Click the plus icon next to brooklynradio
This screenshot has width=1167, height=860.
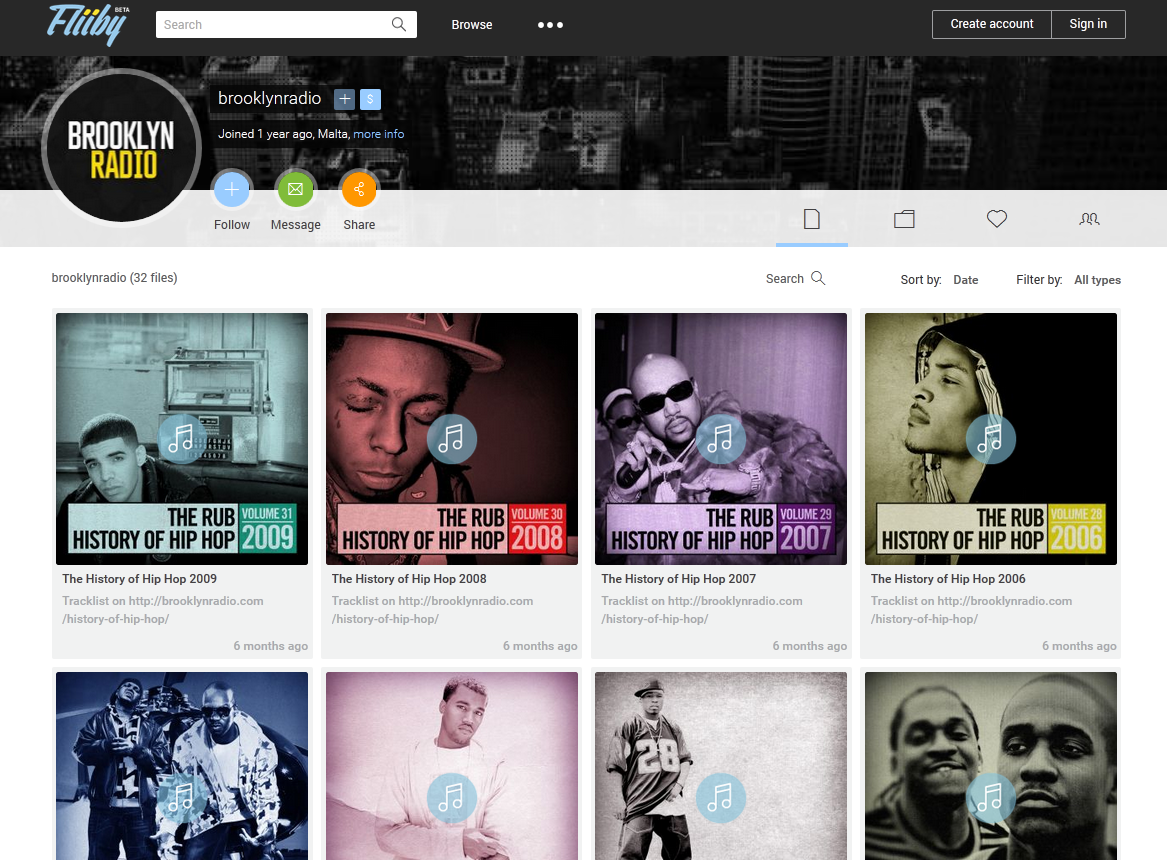345,99
